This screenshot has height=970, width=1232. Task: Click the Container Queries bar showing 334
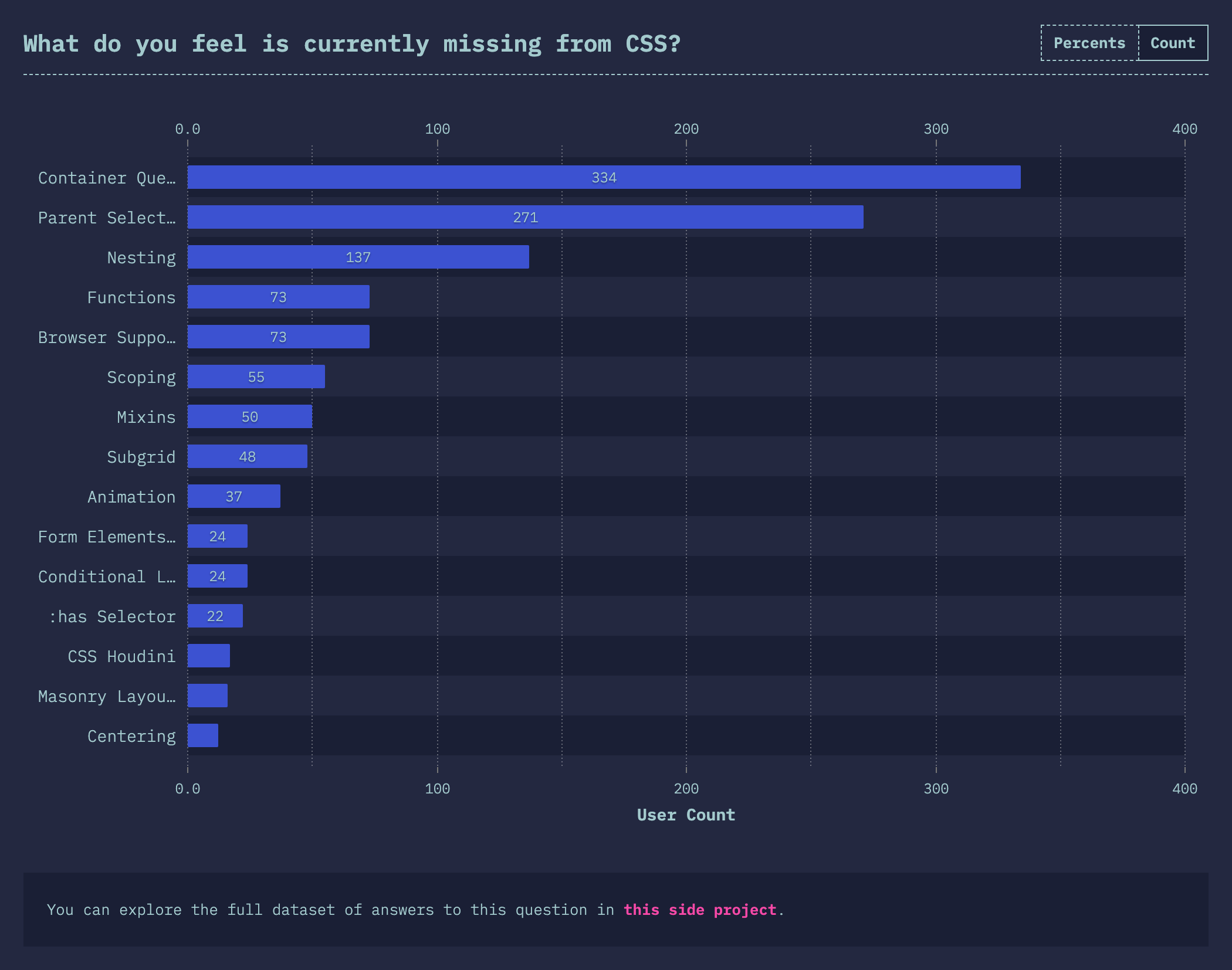603,177
